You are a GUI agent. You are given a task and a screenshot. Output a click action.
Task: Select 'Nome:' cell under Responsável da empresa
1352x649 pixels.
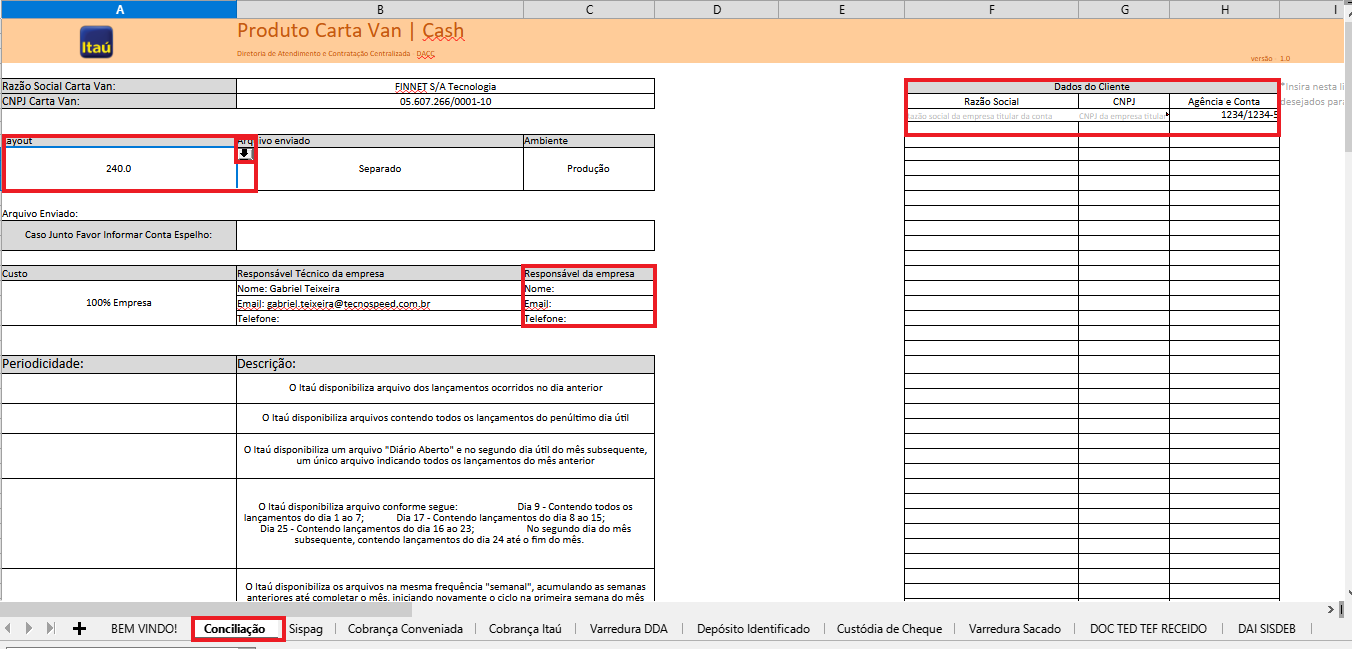(589, 288)
